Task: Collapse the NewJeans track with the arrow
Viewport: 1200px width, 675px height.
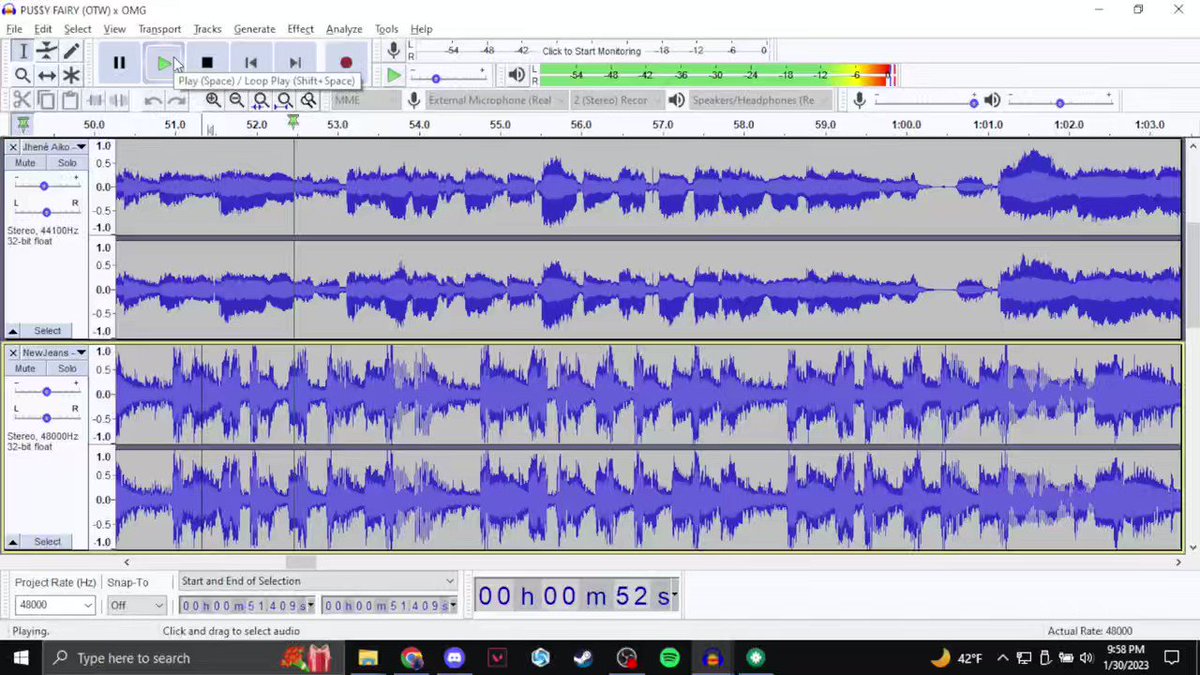Action: pyautogui.click(x=13, y=542)
